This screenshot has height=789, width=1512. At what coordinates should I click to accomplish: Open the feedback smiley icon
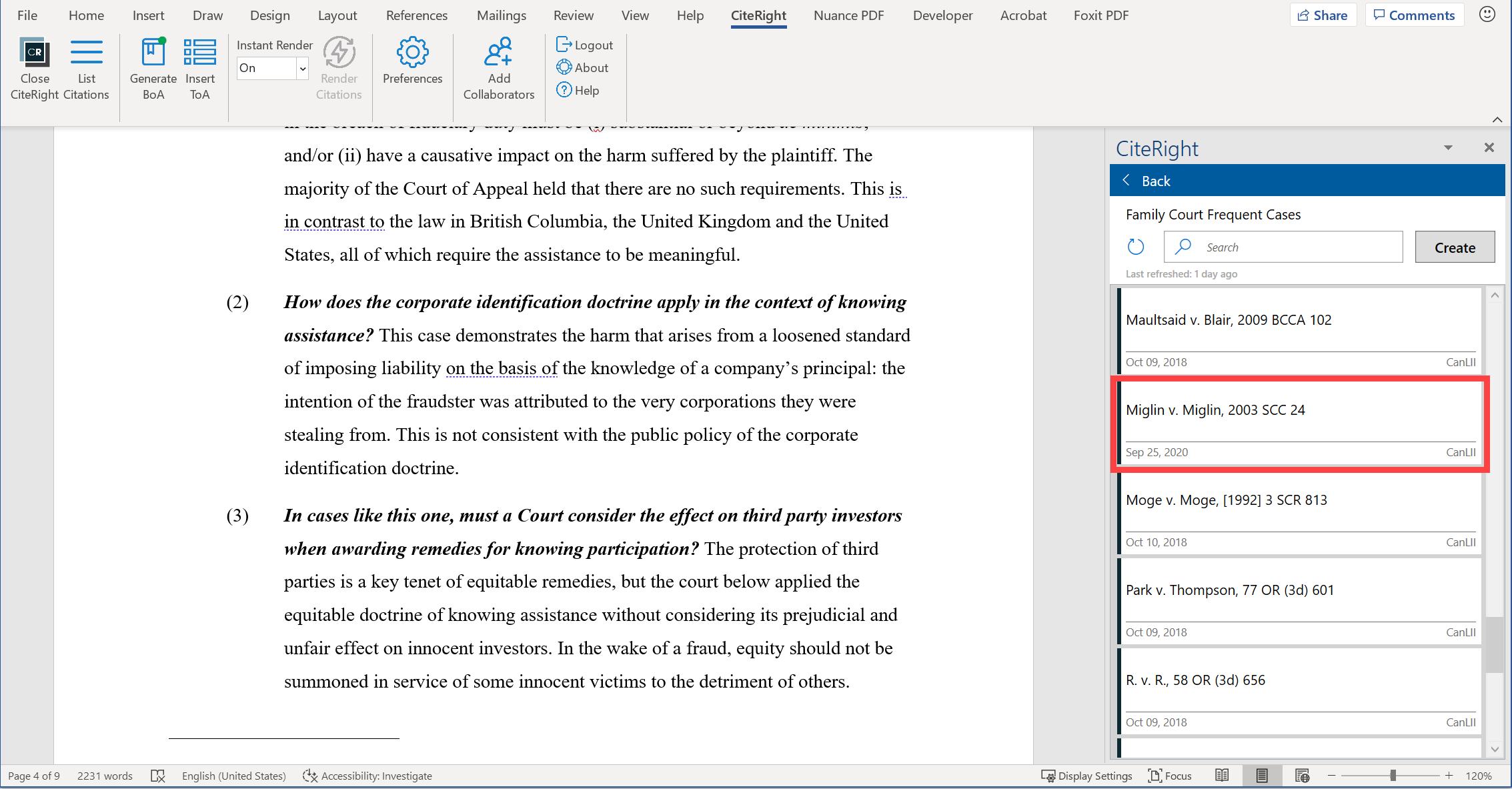pos(1487,15)
